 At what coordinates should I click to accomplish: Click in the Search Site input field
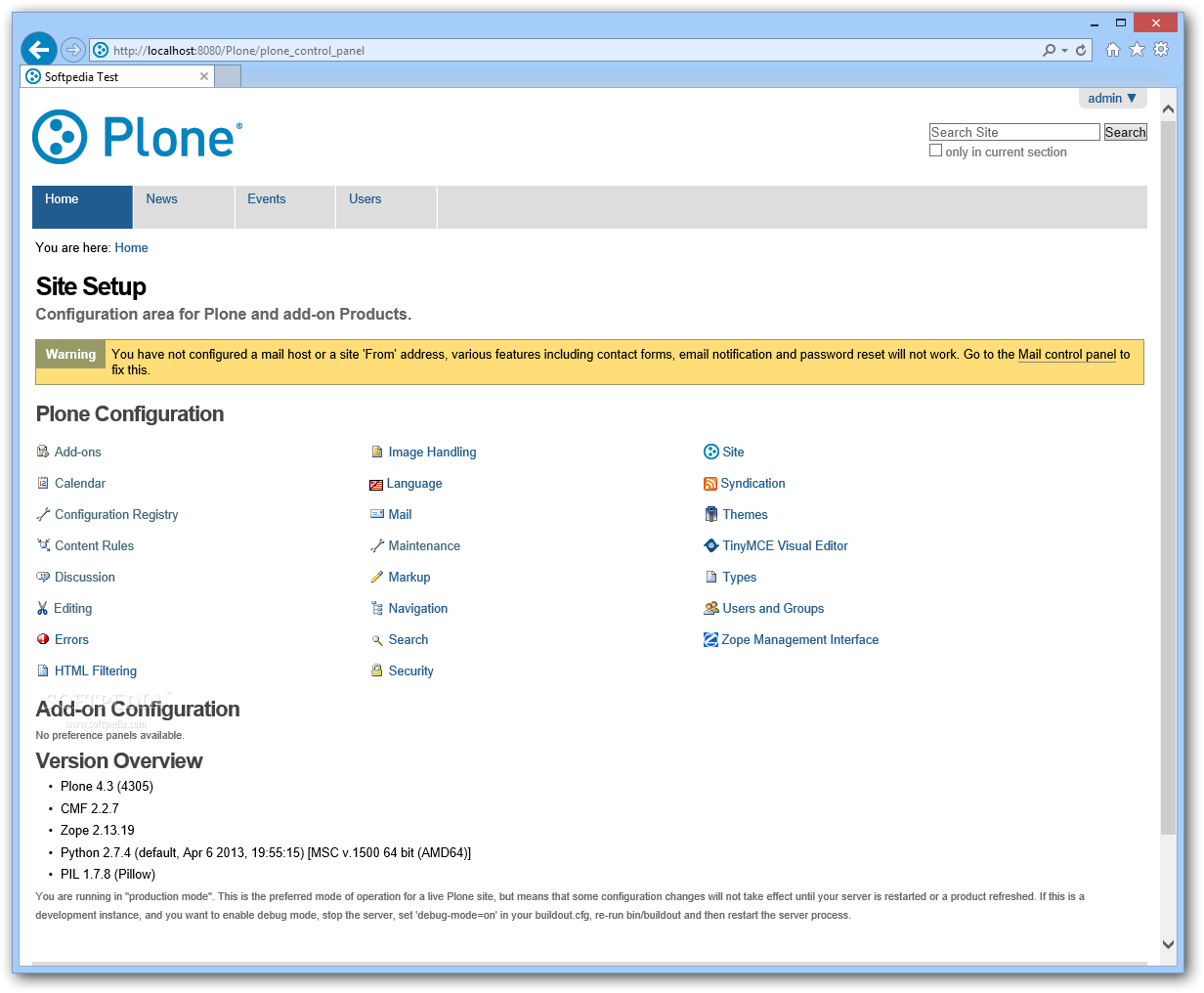[1014, 132]
